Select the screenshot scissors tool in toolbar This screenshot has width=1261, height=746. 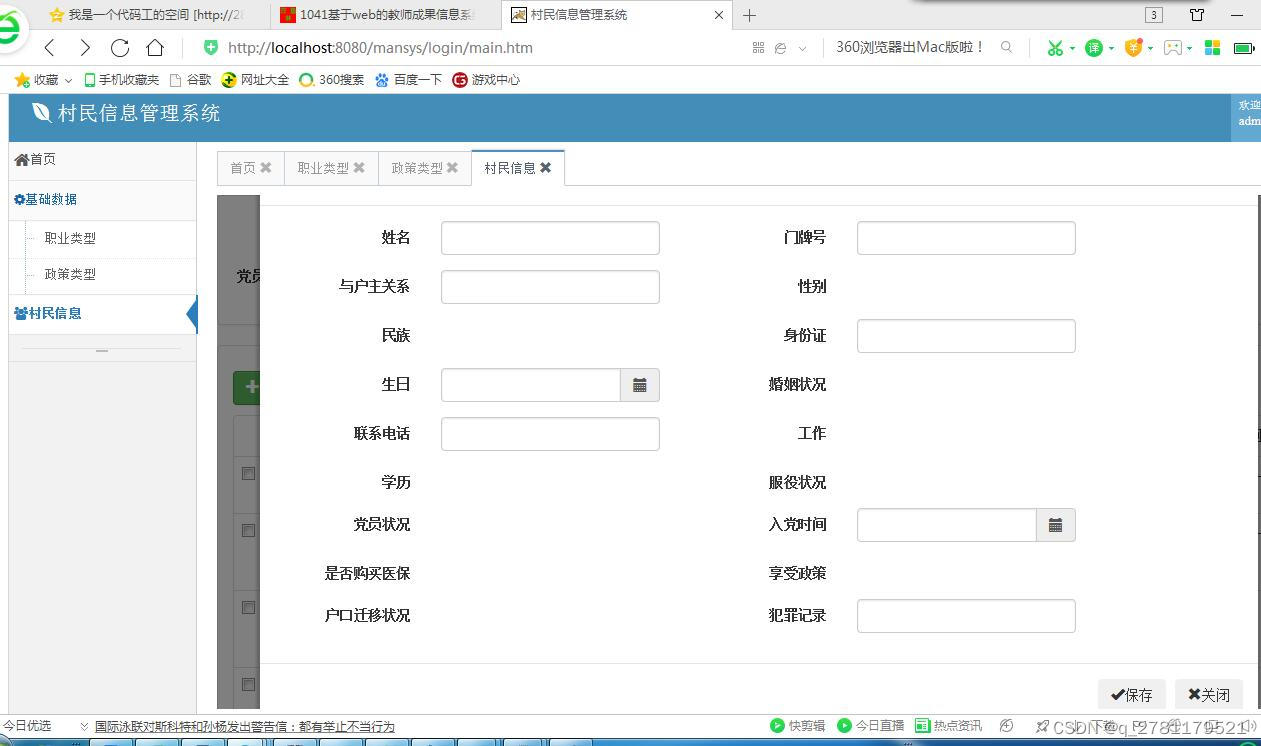pos(1056,48)
